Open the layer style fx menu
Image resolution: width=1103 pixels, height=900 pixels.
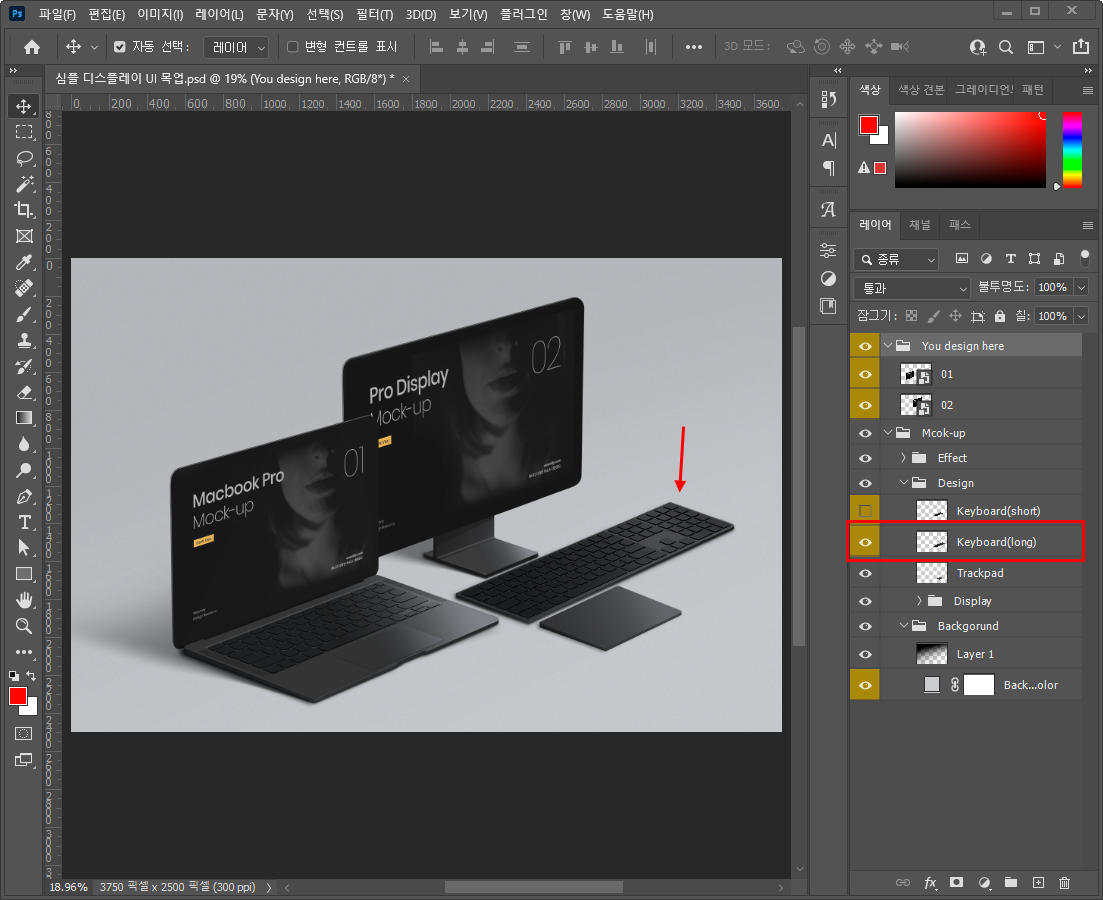[930, 882]
